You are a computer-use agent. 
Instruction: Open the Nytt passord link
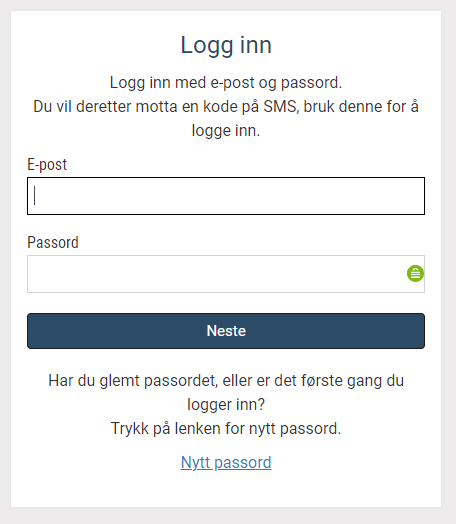coord(226,463)
